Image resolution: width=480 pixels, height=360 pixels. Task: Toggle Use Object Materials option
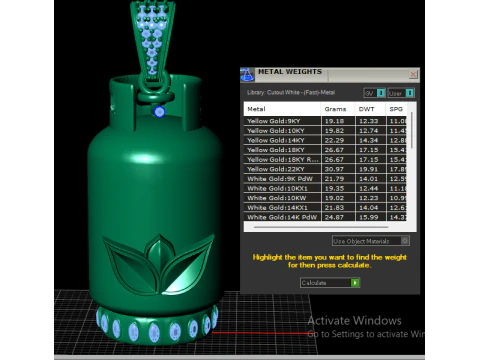(x=370, y=241)
